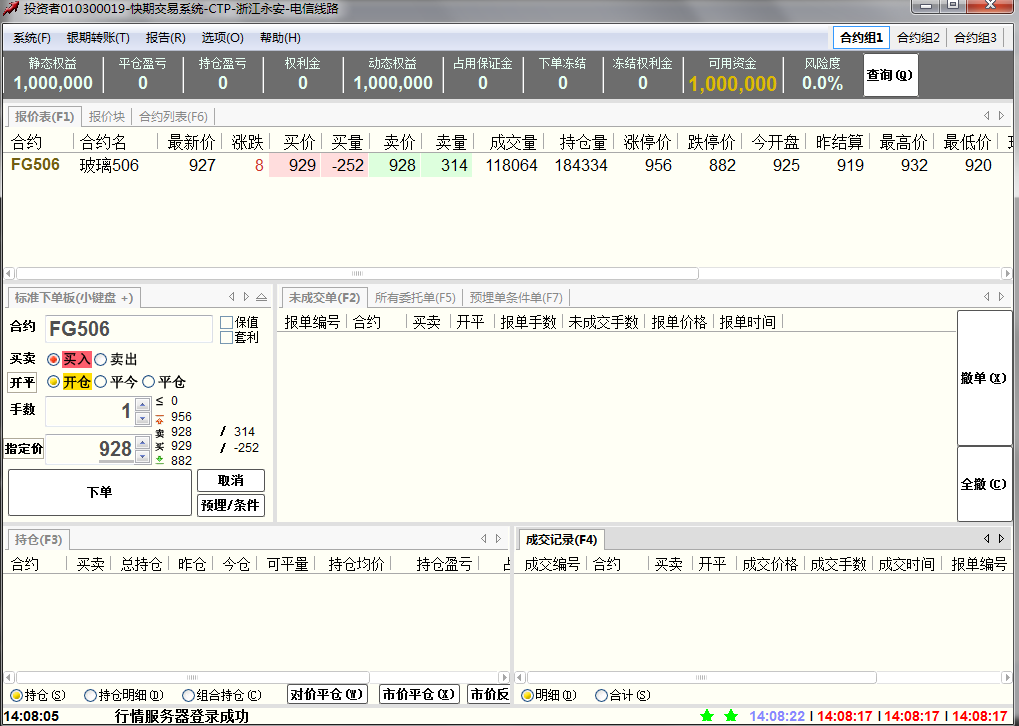The width and height of the screenshot is (1019, 726).
Task: Select the 组合持仓(C) radio button
Action: point(188,695)
